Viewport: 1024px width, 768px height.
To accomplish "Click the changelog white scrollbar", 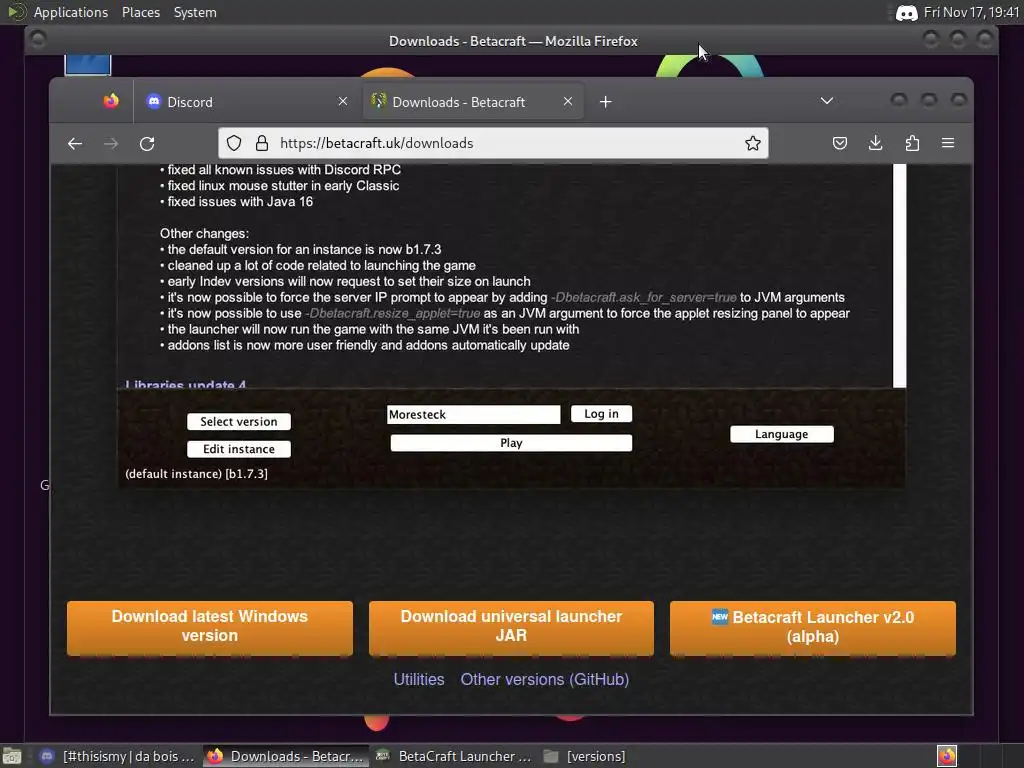I will (x=899, y=276).
